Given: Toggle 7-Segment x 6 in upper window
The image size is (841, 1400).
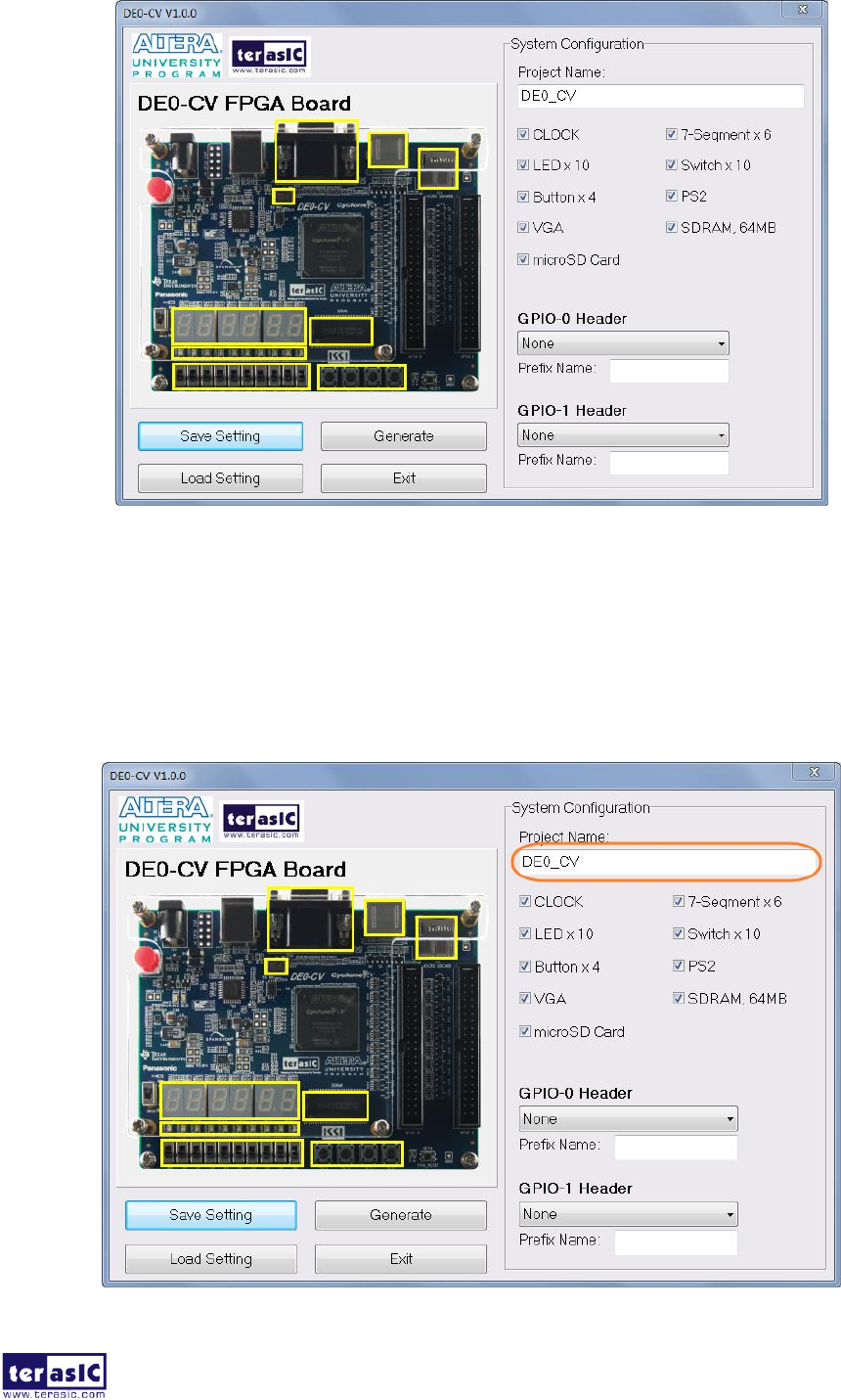Looking at the screenshot, I should click(672, 135).
